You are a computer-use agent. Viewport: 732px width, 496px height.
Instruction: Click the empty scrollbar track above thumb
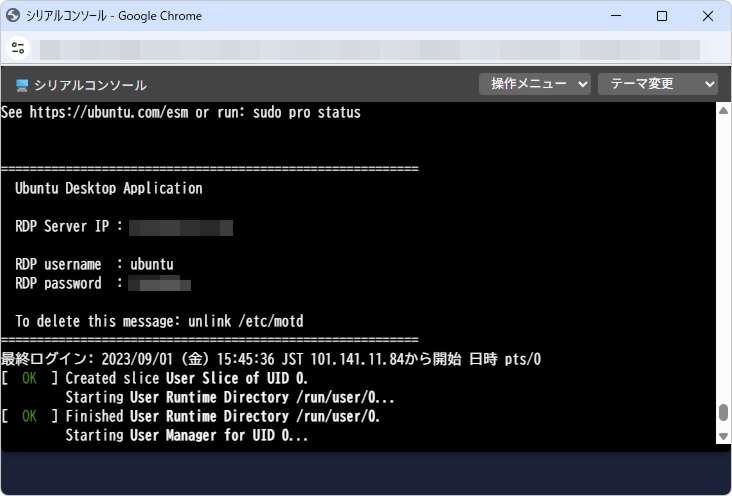[723, 260]
